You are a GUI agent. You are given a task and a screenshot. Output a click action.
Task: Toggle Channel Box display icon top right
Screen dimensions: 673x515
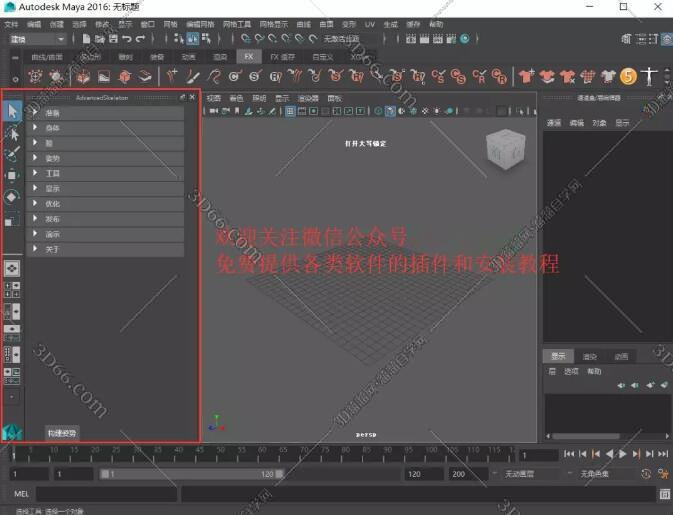pos(667,39)
